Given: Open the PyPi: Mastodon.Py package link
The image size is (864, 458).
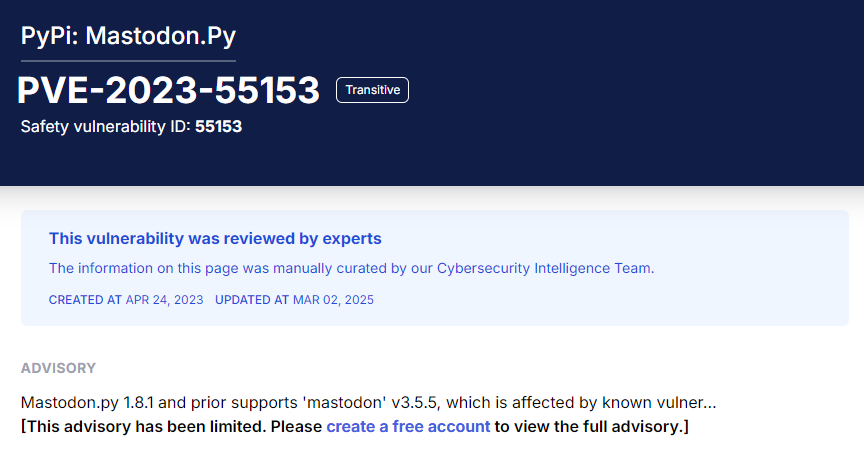Looking at the screenshot, I should [128, 36].
